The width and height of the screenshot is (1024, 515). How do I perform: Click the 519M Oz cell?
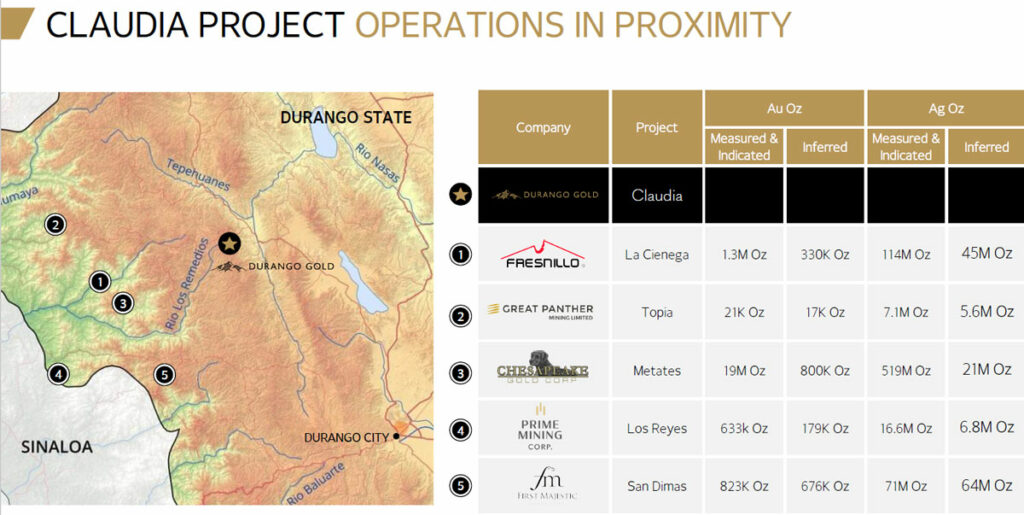click(x=906, y=370)
